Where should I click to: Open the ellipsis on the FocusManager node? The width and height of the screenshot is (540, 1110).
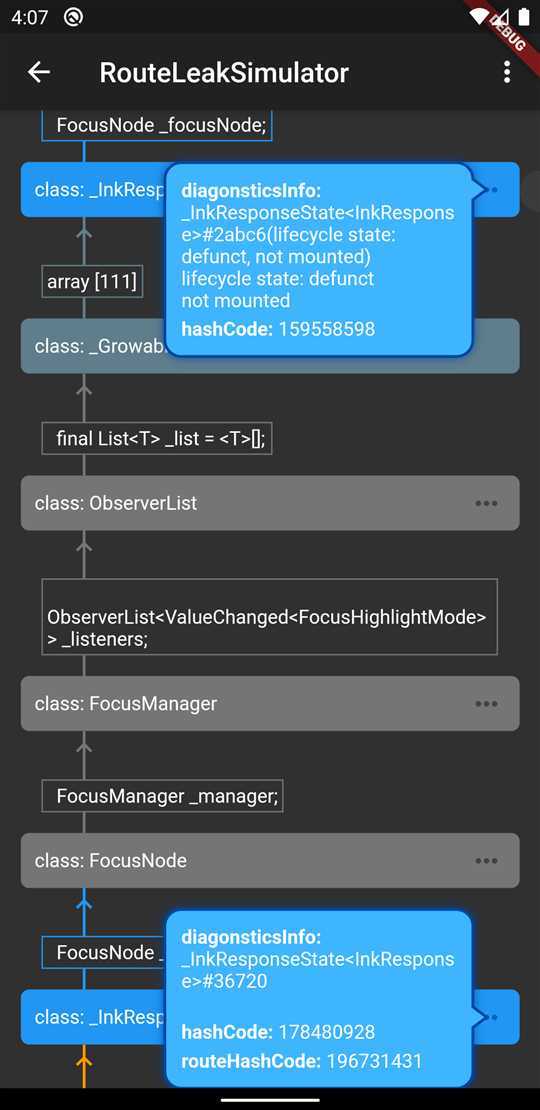pyautogui.click(x=486, y=704)
